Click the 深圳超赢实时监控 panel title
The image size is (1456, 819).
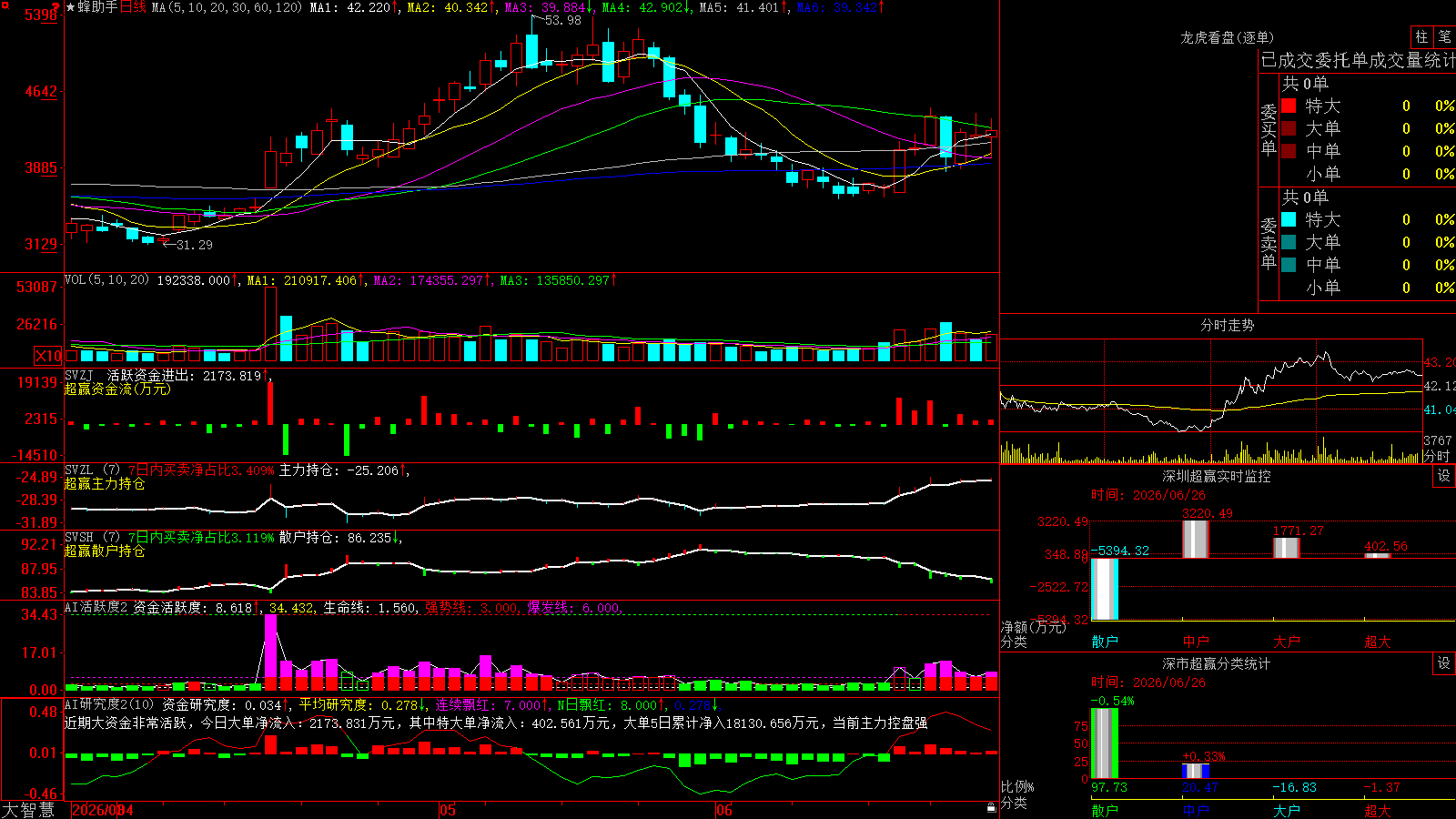click(1217, 476)
